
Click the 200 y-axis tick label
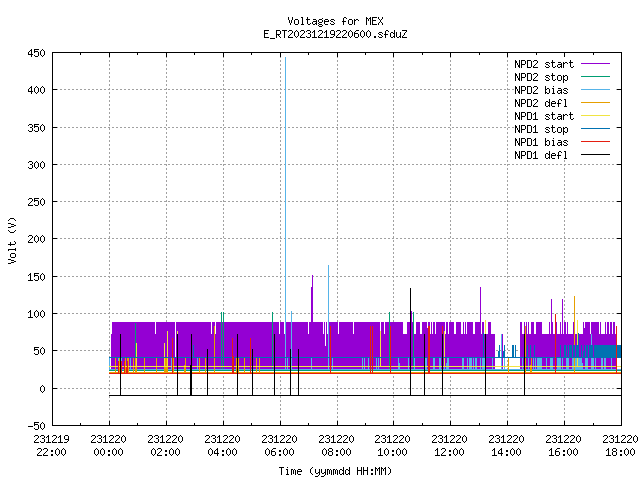(x=36, y=240)
